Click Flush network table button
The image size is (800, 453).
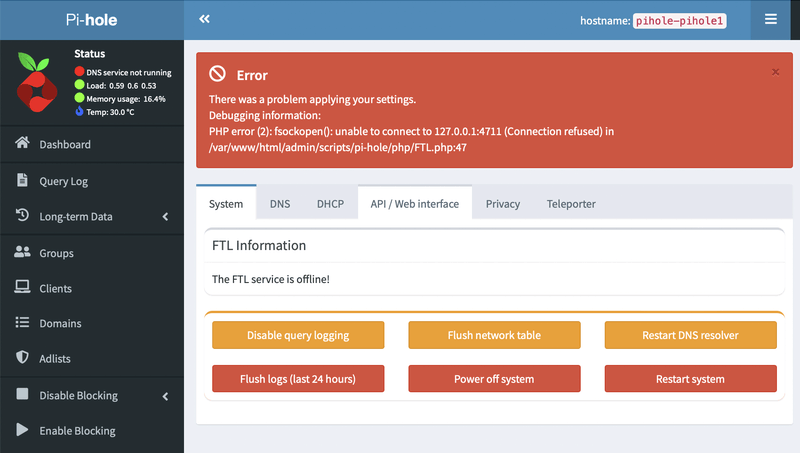point(494,335)
